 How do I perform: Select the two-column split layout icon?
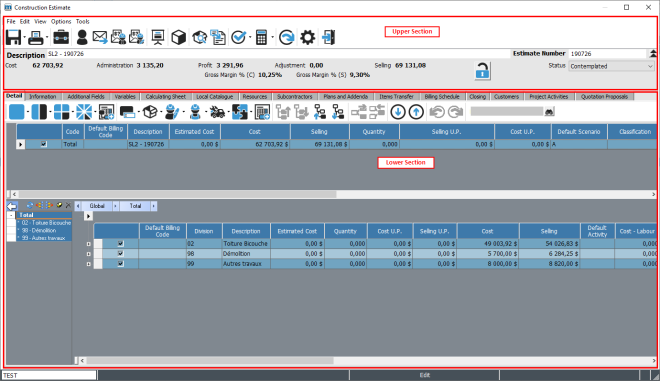39,112
